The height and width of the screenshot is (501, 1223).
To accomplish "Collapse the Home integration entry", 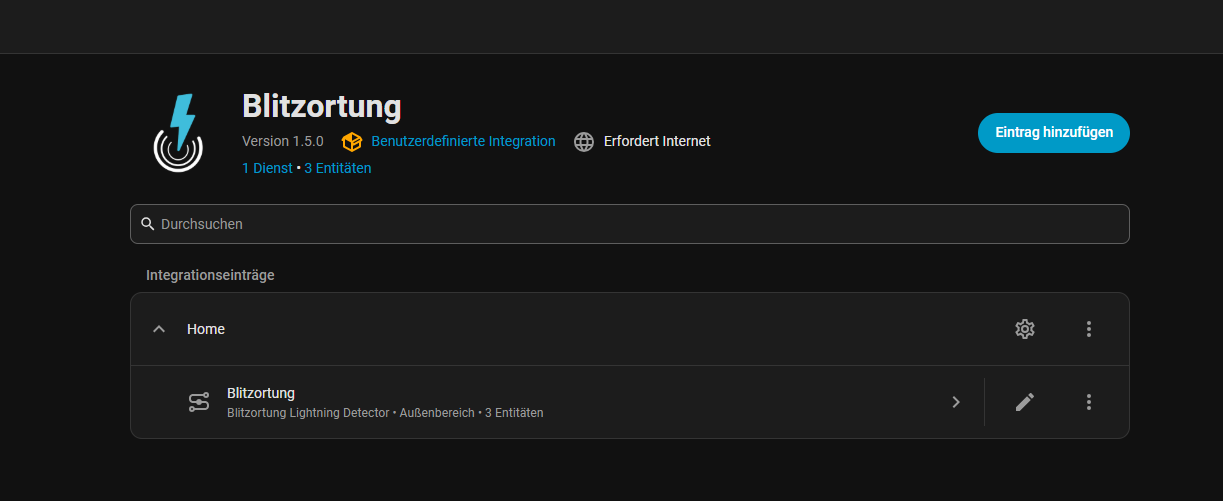I will click(159, 329).
